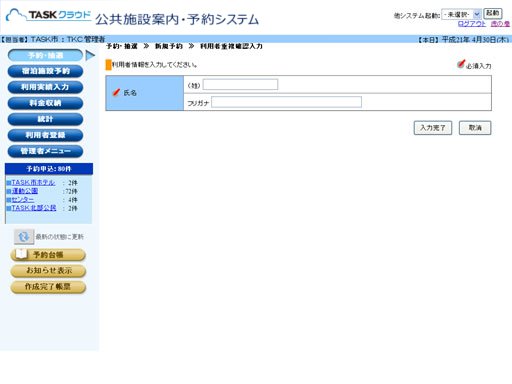Open the 予約台帳 button
The height and width of the screenshot is (384, 512).
[x=48, y=255]
